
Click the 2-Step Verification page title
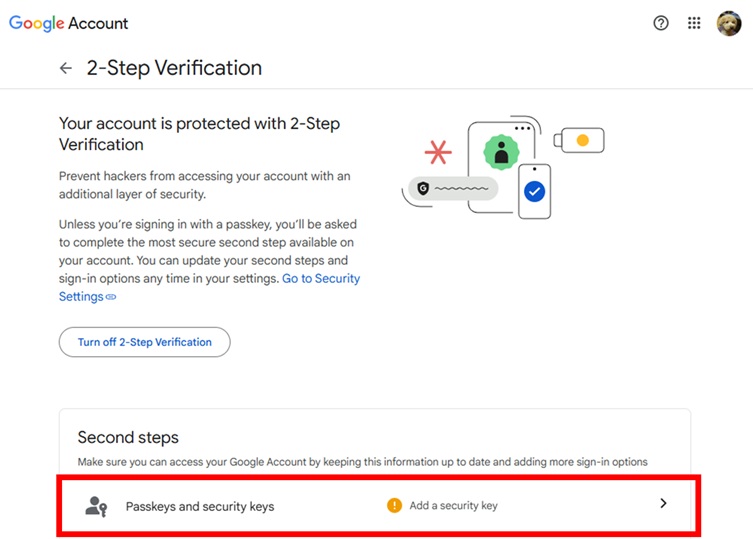[x=174, y=68]
